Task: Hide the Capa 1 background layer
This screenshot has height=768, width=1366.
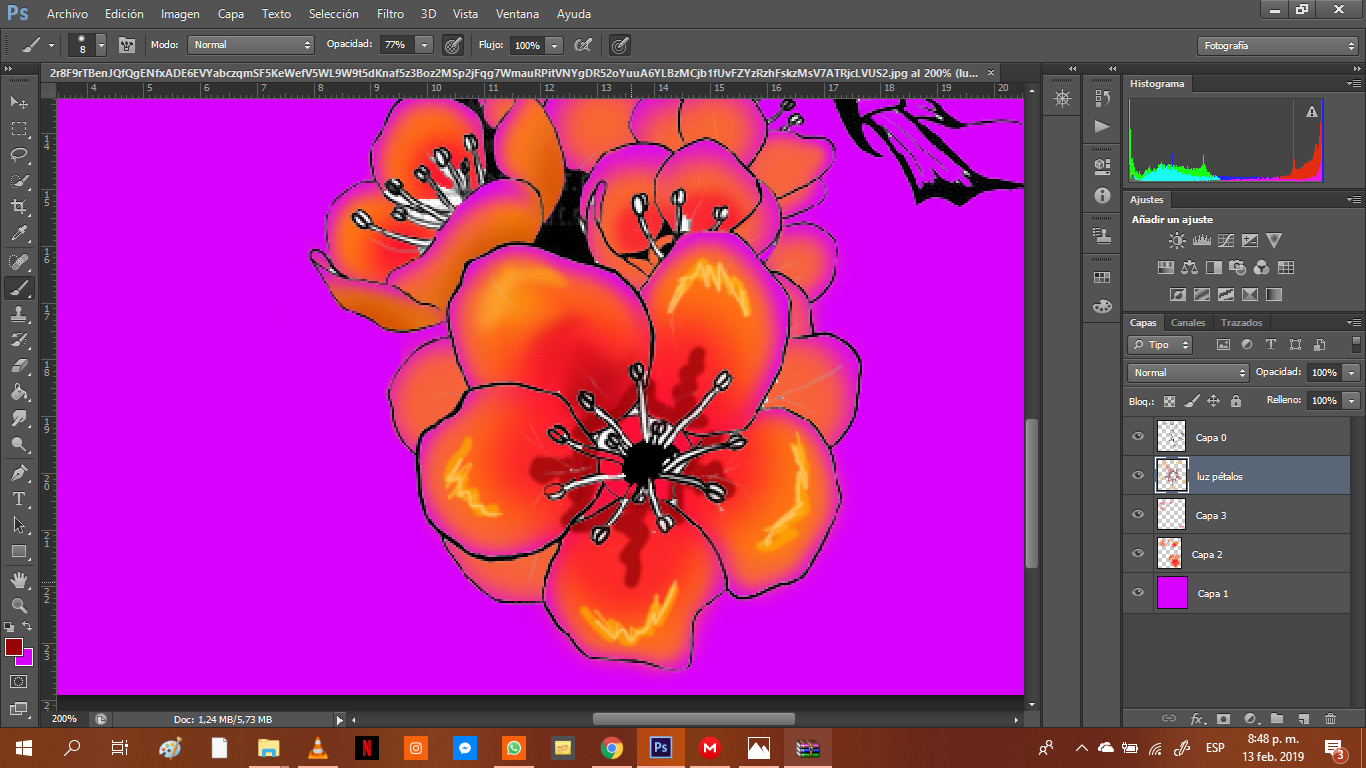Action: pyautogui.click(x=1137, y=593)
